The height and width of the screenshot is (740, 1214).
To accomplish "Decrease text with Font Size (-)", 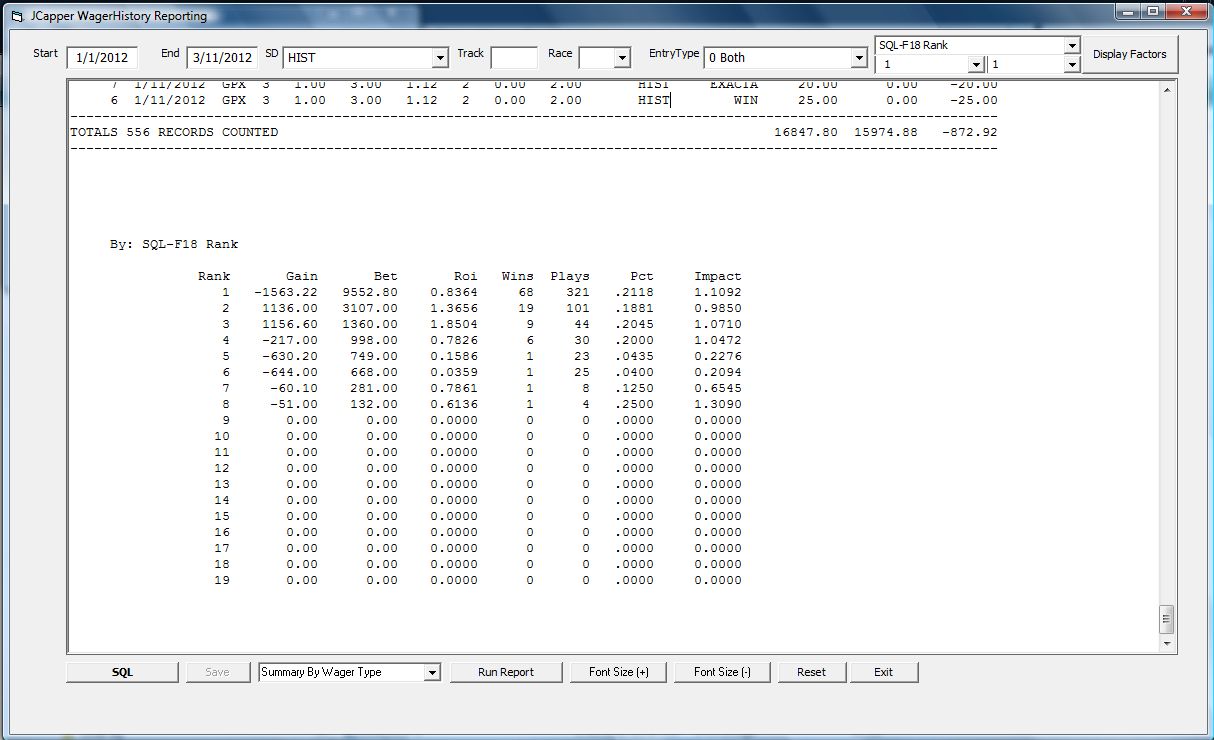I will [x=722, y=672].
